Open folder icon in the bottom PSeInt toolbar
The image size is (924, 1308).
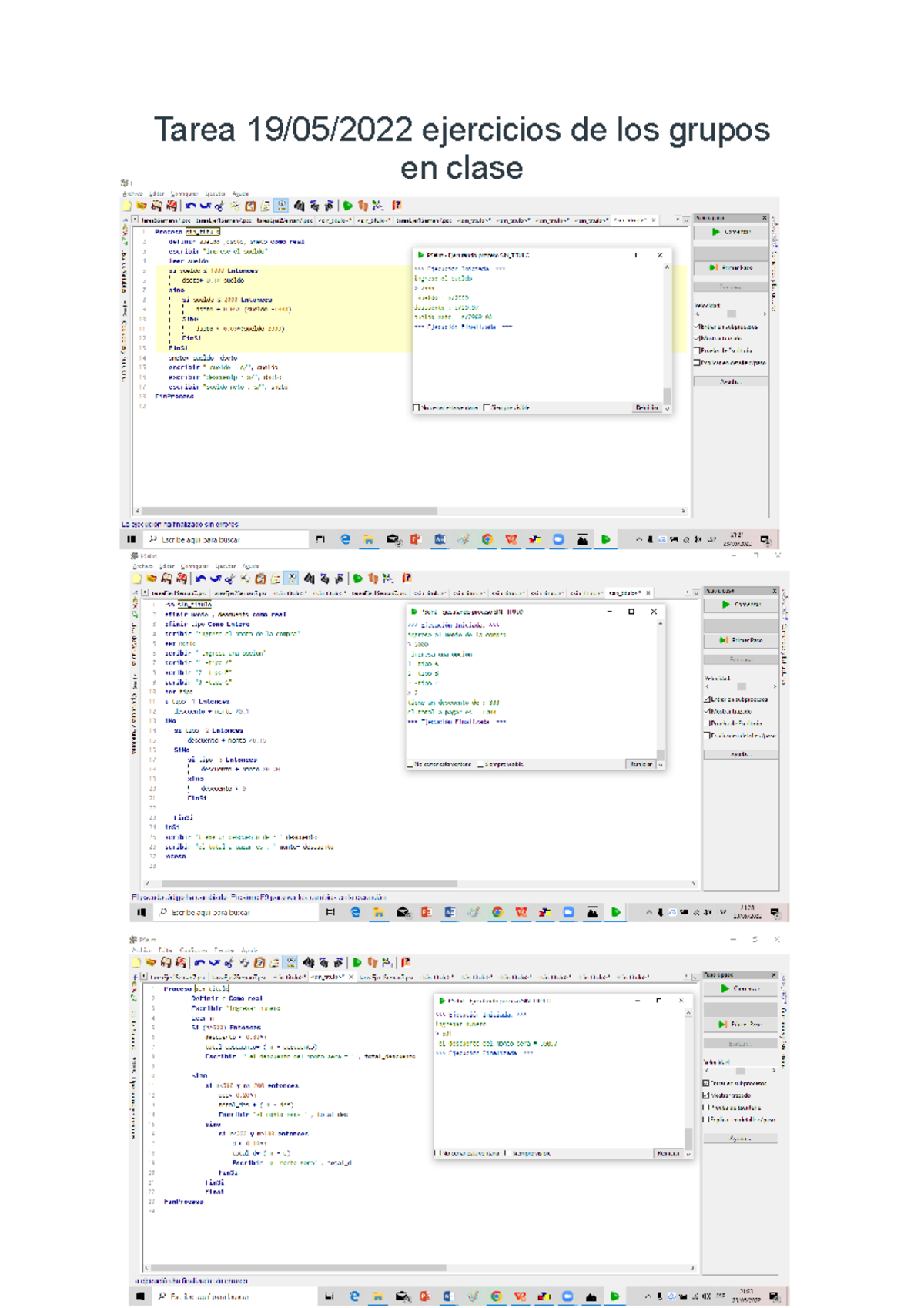coord(150,962)
